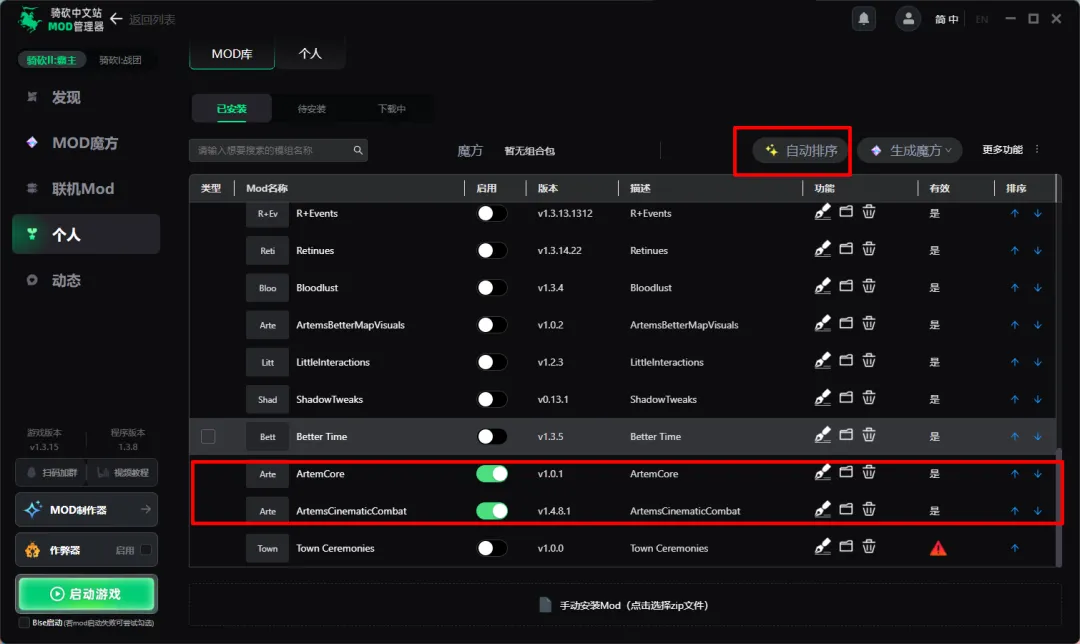The height and width of the screenshot is (644, 1080).
Task: Open the ArtemCore mod folder
Action: click(846, 472)
